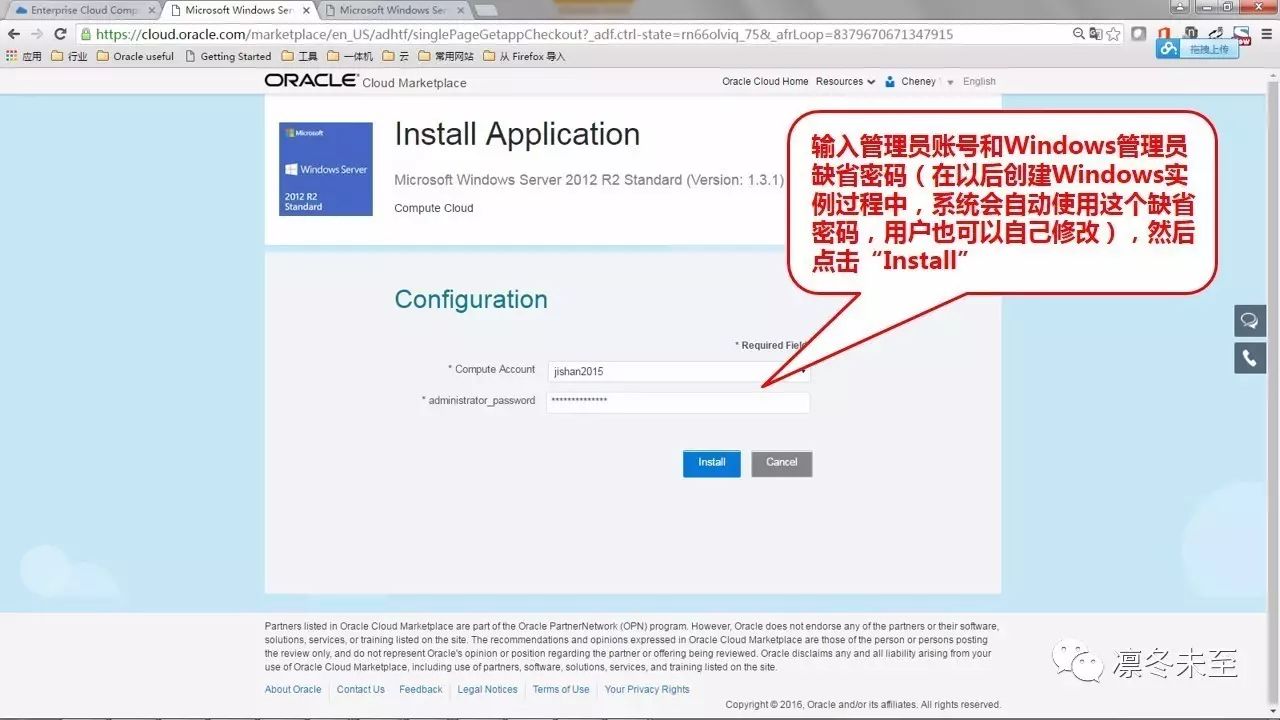Switch to the Enterprise Cloud Comp tab
This screenshot has height=720, width=1280.
(84, 10)
